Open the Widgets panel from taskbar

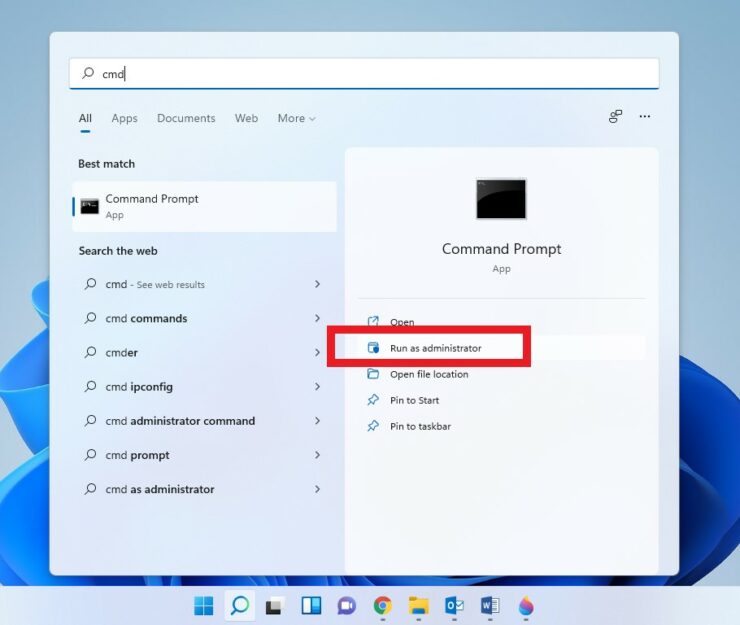311,606
